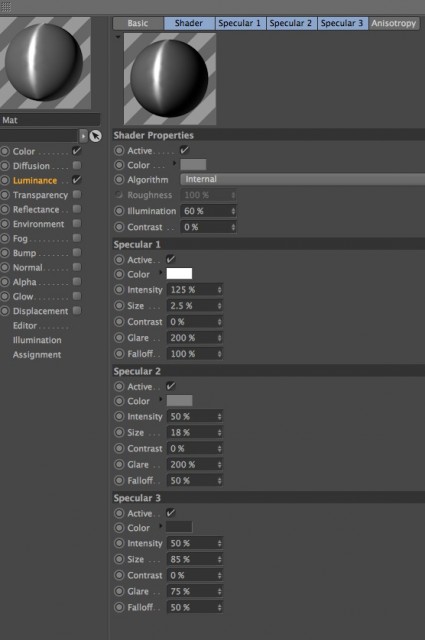Uncheck Active under Specular 2
This screenshot has height=640, width=425.
pos(171,386)
